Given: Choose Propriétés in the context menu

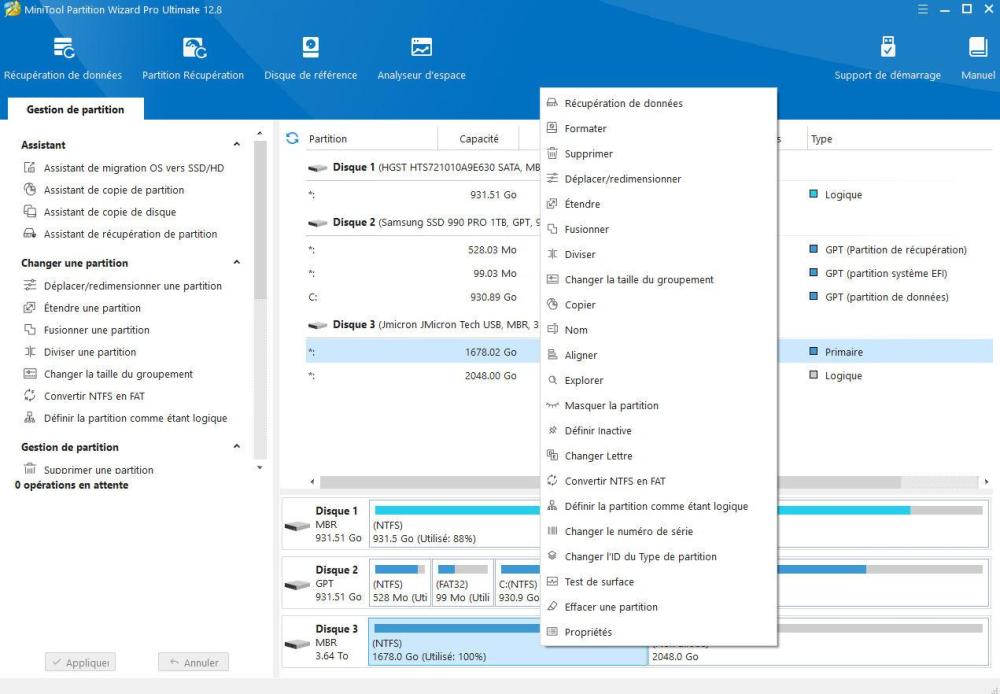Looking at the screenshot, I should [588, 632].
